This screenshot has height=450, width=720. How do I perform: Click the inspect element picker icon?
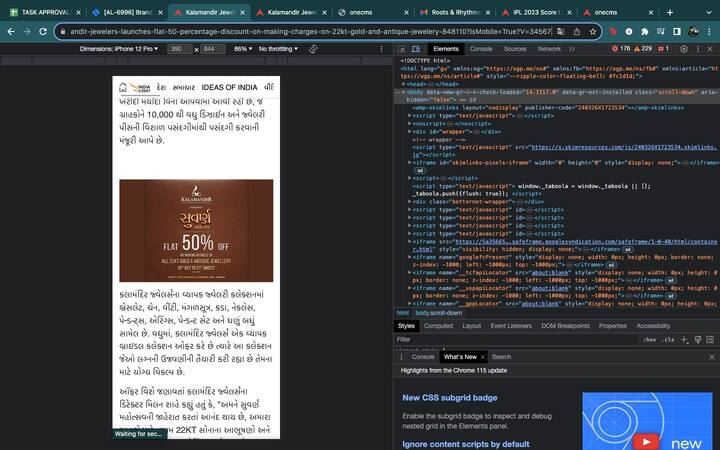402,48
